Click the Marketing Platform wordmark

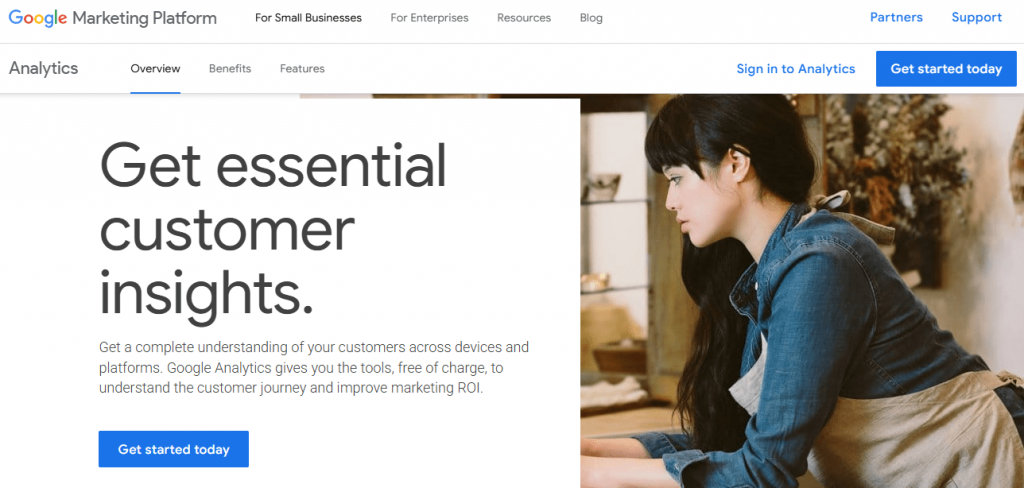pos(144,18)
